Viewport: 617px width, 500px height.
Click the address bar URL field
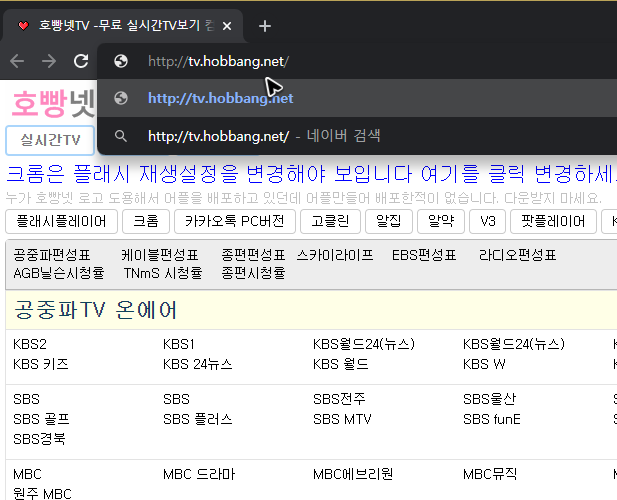coord(357,61)
